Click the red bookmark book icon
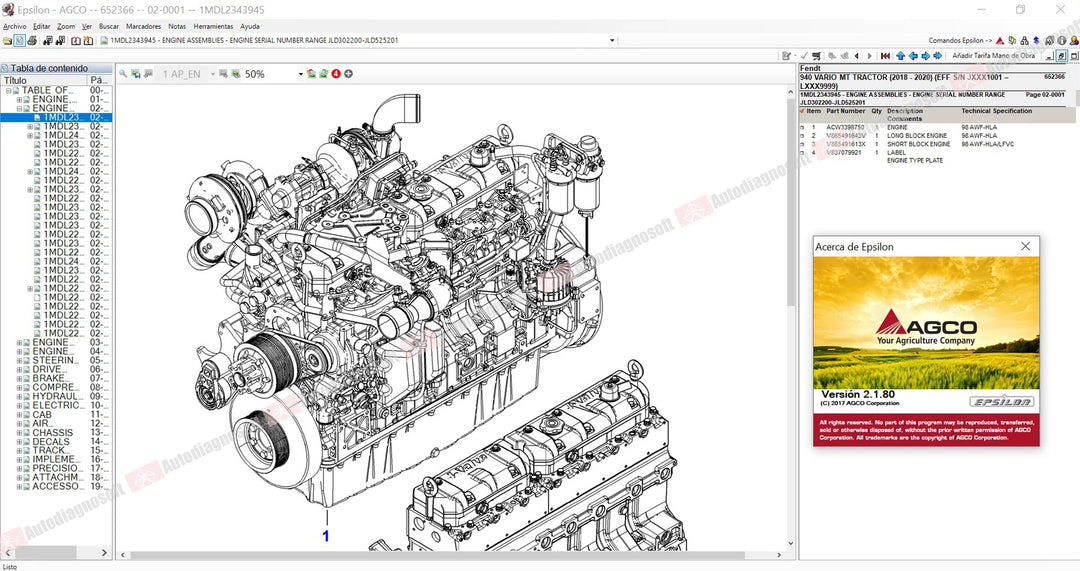This screenshot has height=571, width=1080. 76,41
